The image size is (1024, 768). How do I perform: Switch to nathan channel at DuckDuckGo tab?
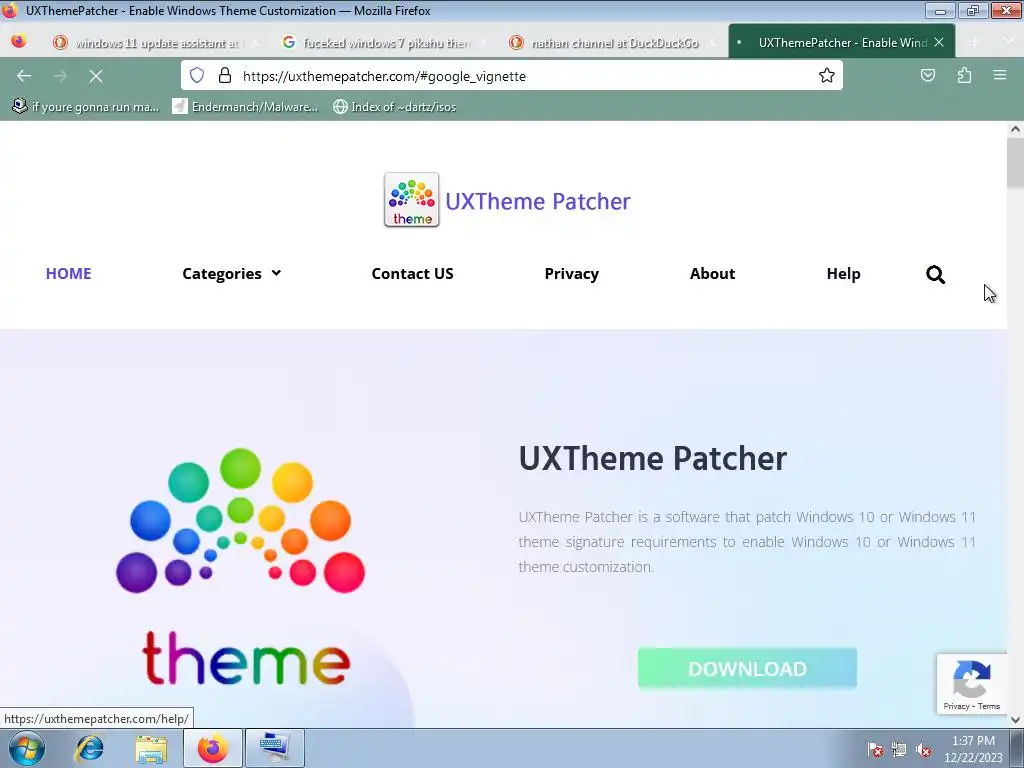point(614,42)
